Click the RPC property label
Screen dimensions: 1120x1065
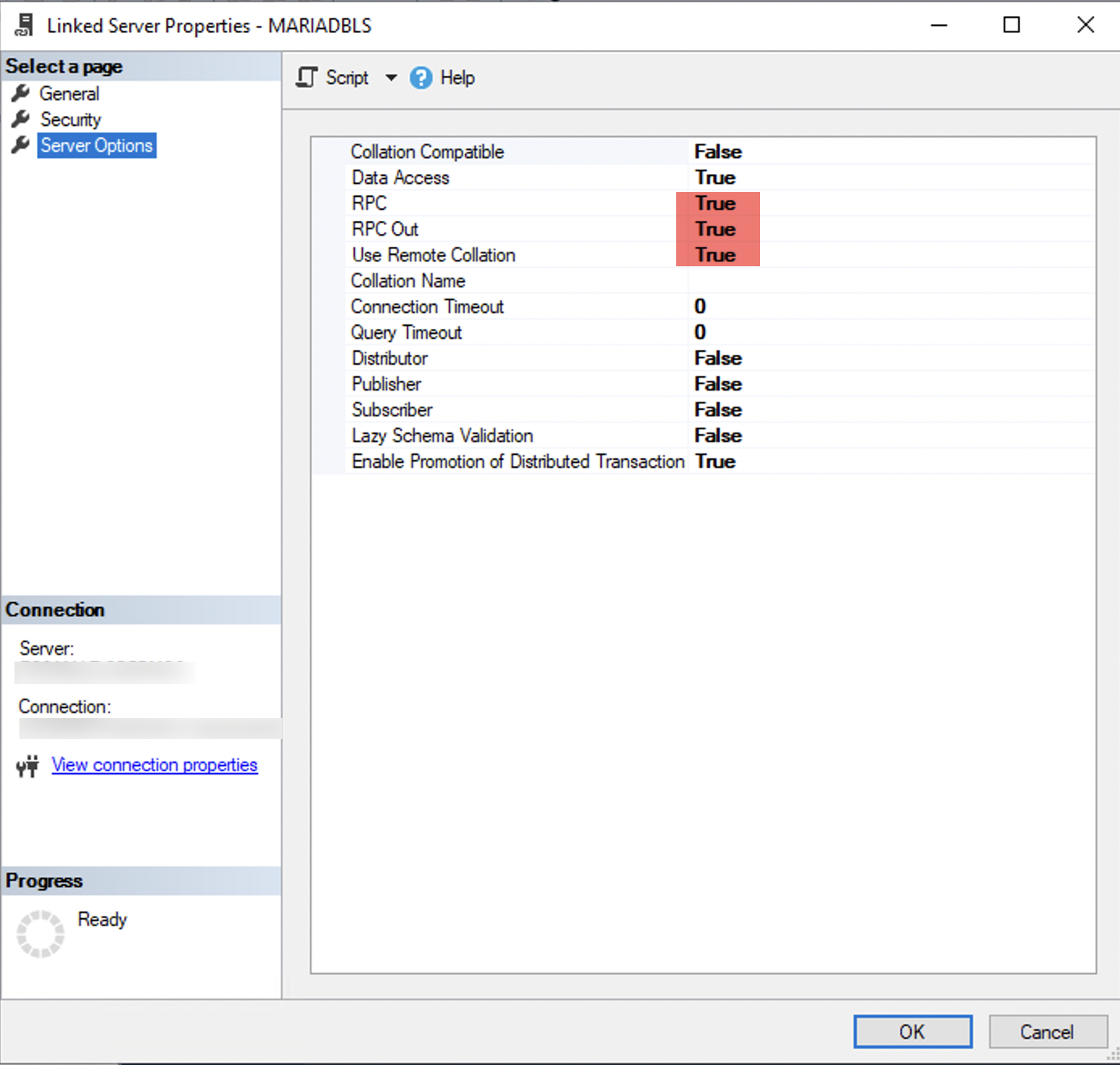369,203
